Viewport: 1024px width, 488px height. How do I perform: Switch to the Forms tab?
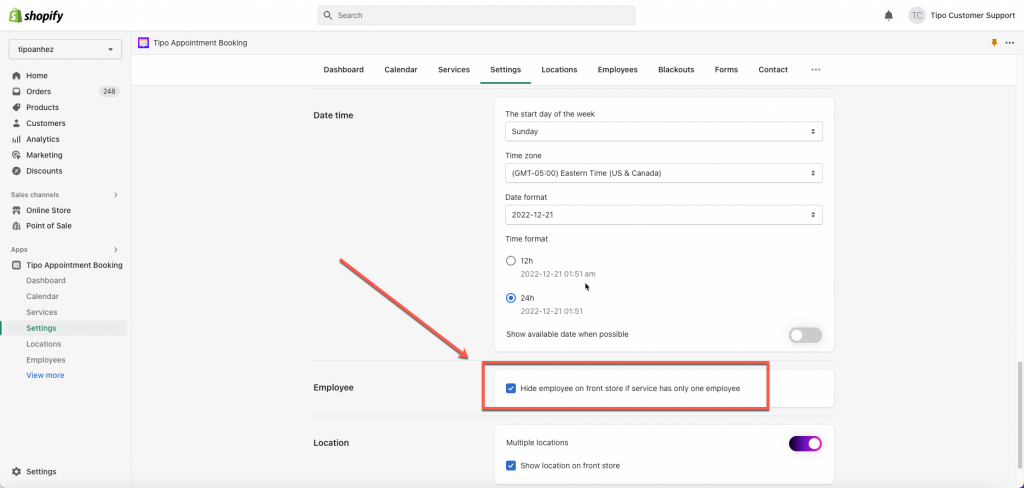(x=726, y=69)
